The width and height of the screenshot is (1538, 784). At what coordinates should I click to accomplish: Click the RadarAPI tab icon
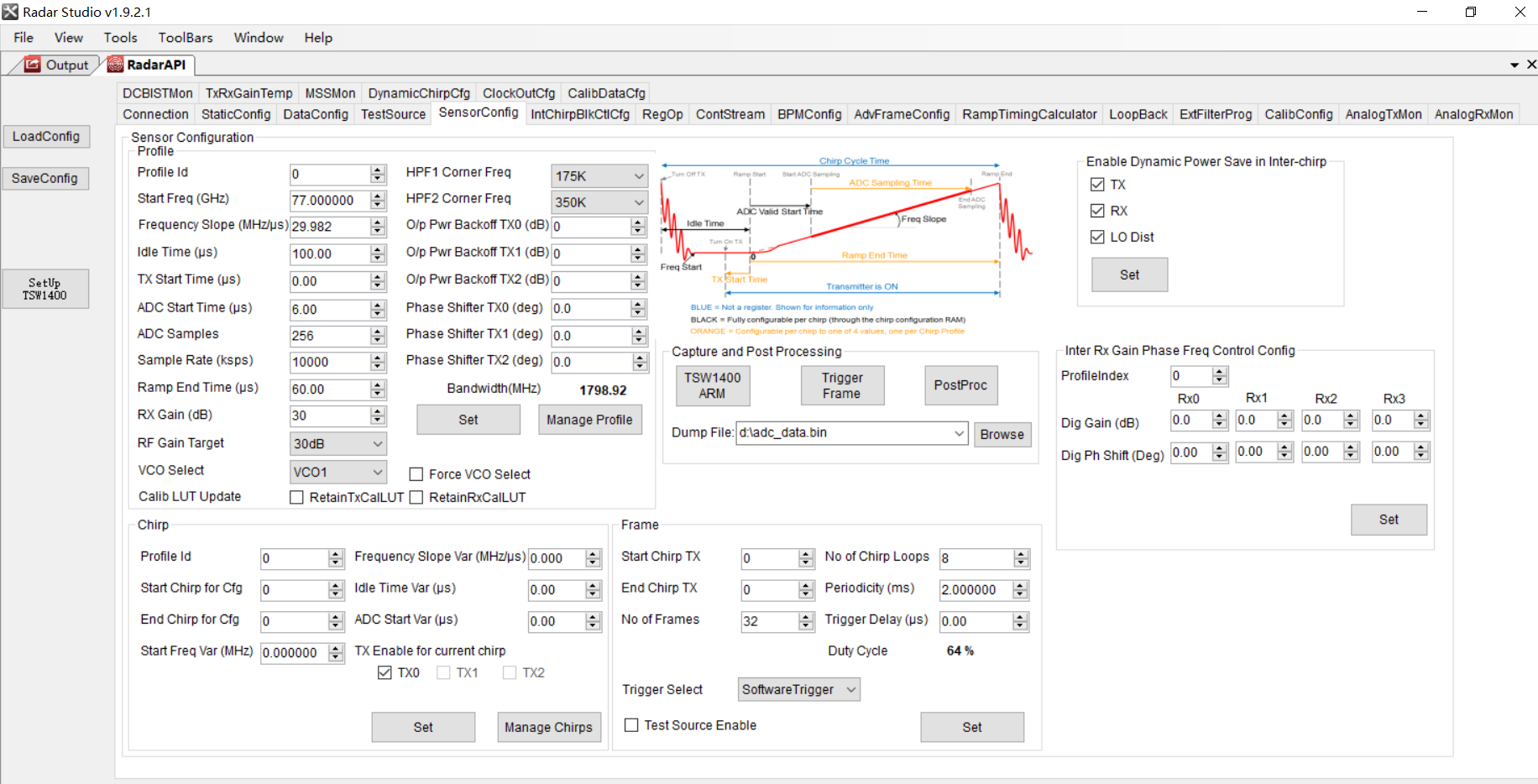tap(113, 64)
